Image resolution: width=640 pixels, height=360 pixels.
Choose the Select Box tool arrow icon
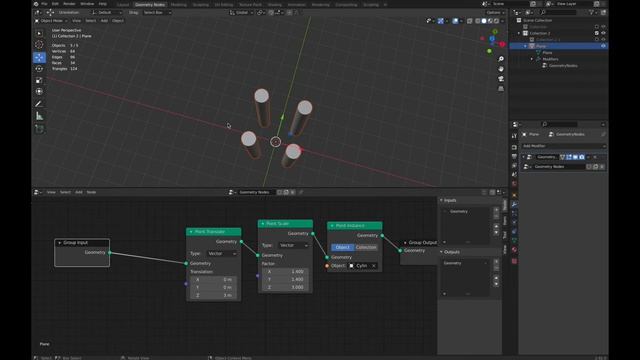tap(39, 33)
